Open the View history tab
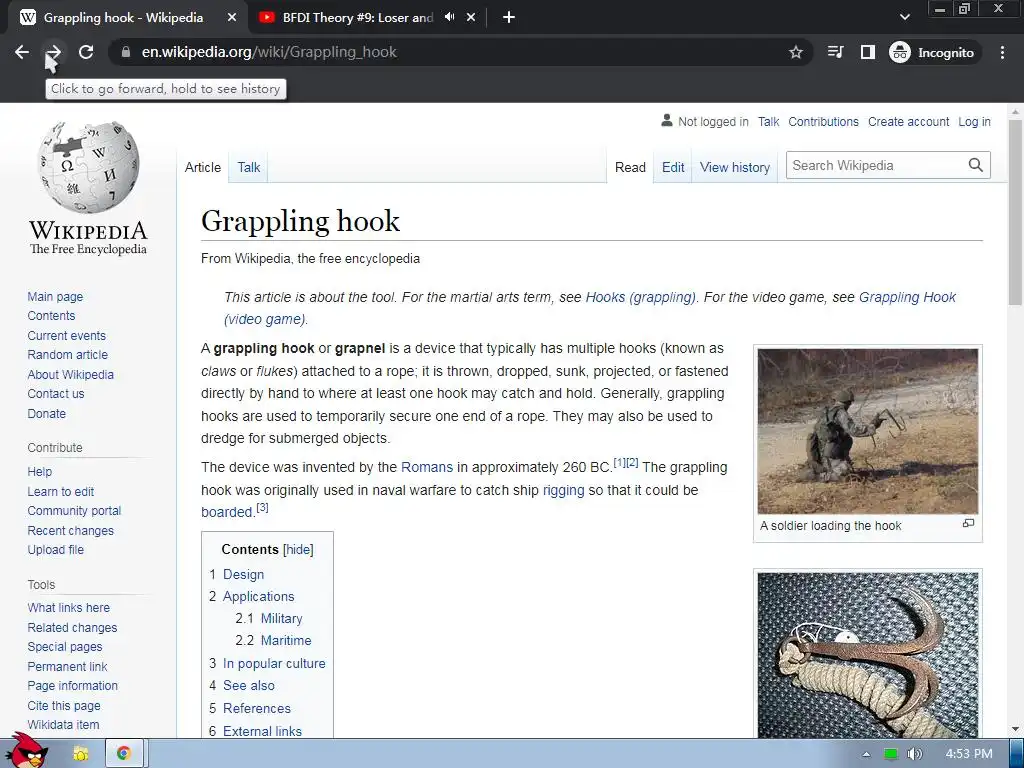 tap(735, 167)
